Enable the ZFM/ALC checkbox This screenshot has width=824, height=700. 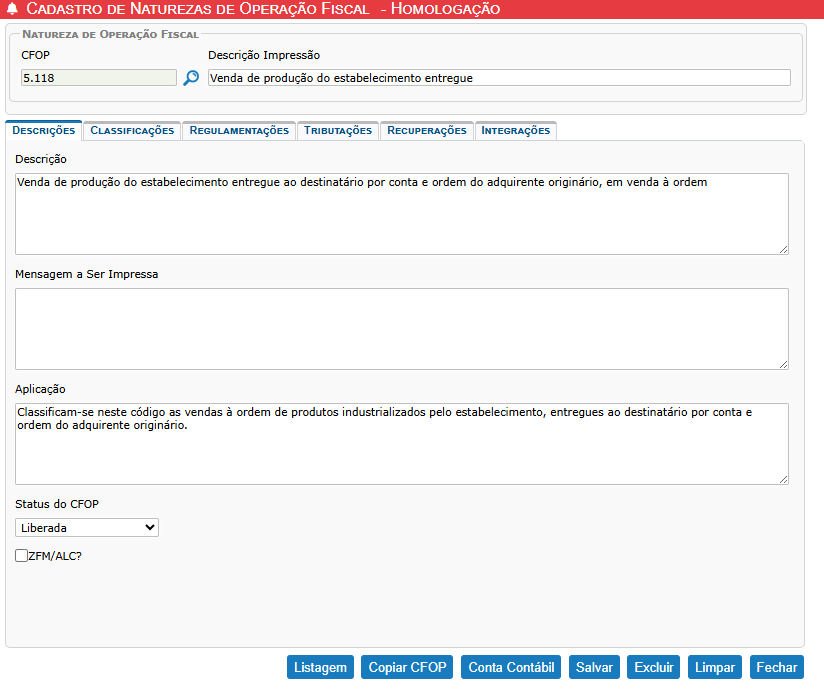(22, 555)
